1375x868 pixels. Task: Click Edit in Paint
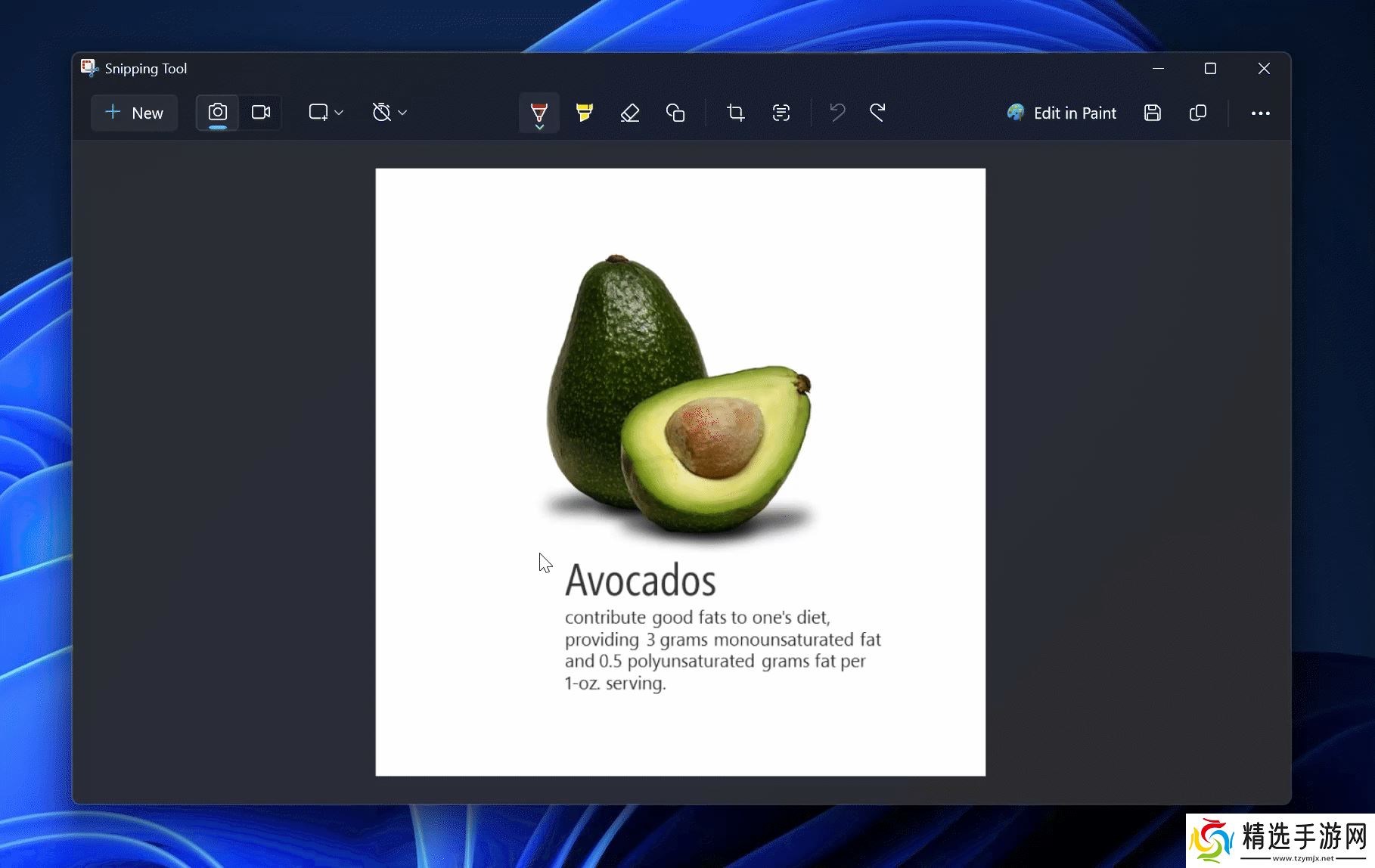tap(1061, 113)
